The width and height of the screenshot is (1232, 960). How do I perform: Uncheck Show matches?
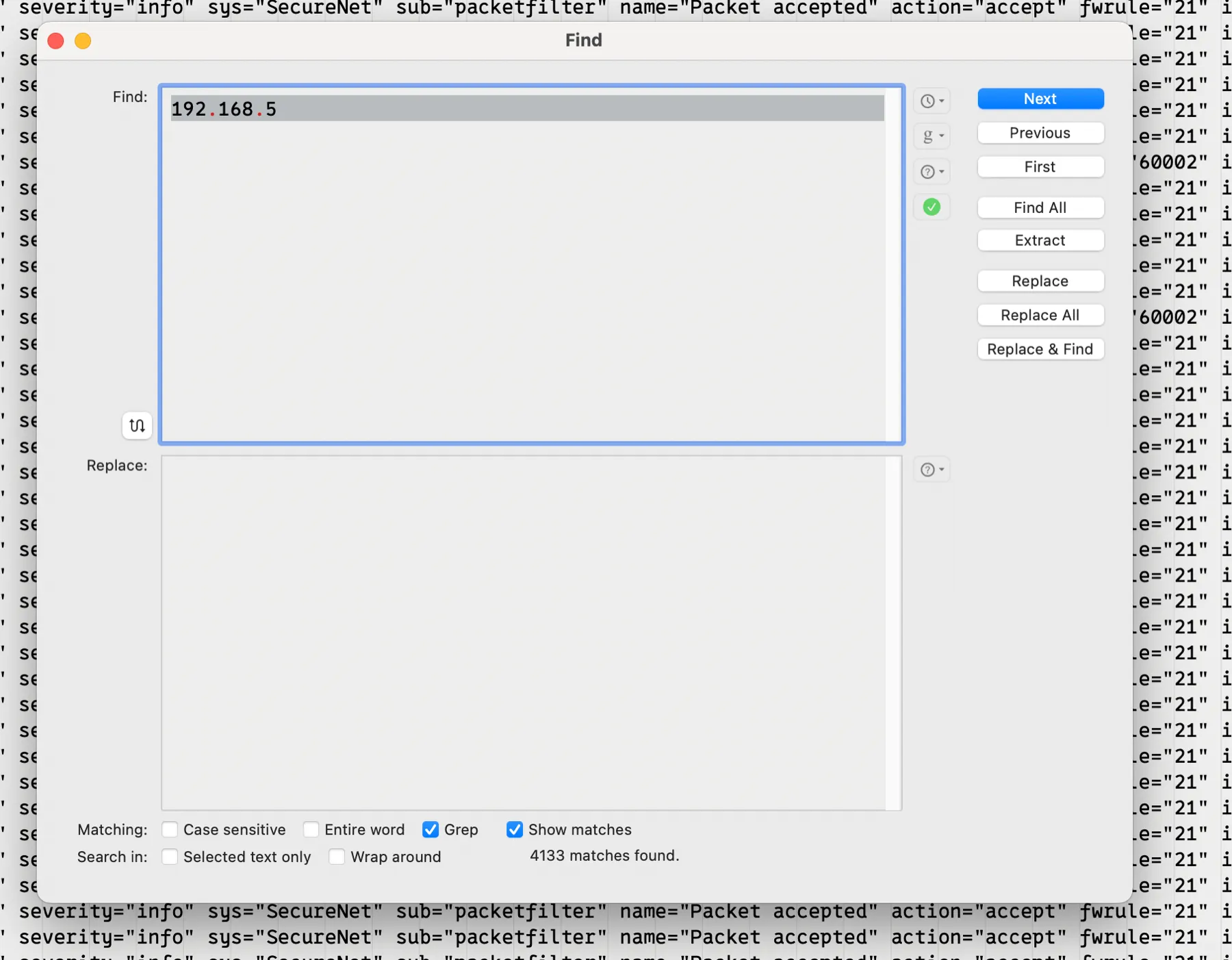point(515,829)
